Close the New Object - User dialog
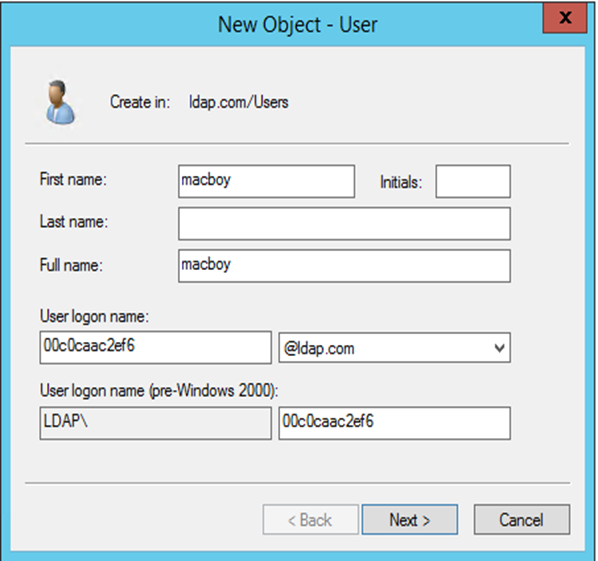Image resolution: width=598 pixels, height=561 pixels. [565, 18]
